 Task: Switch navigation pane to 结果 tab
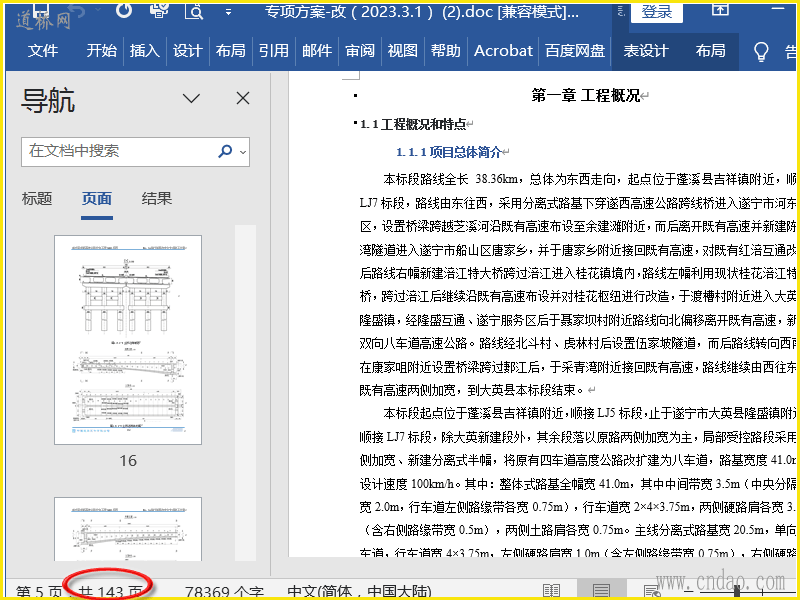pos(157,198)
